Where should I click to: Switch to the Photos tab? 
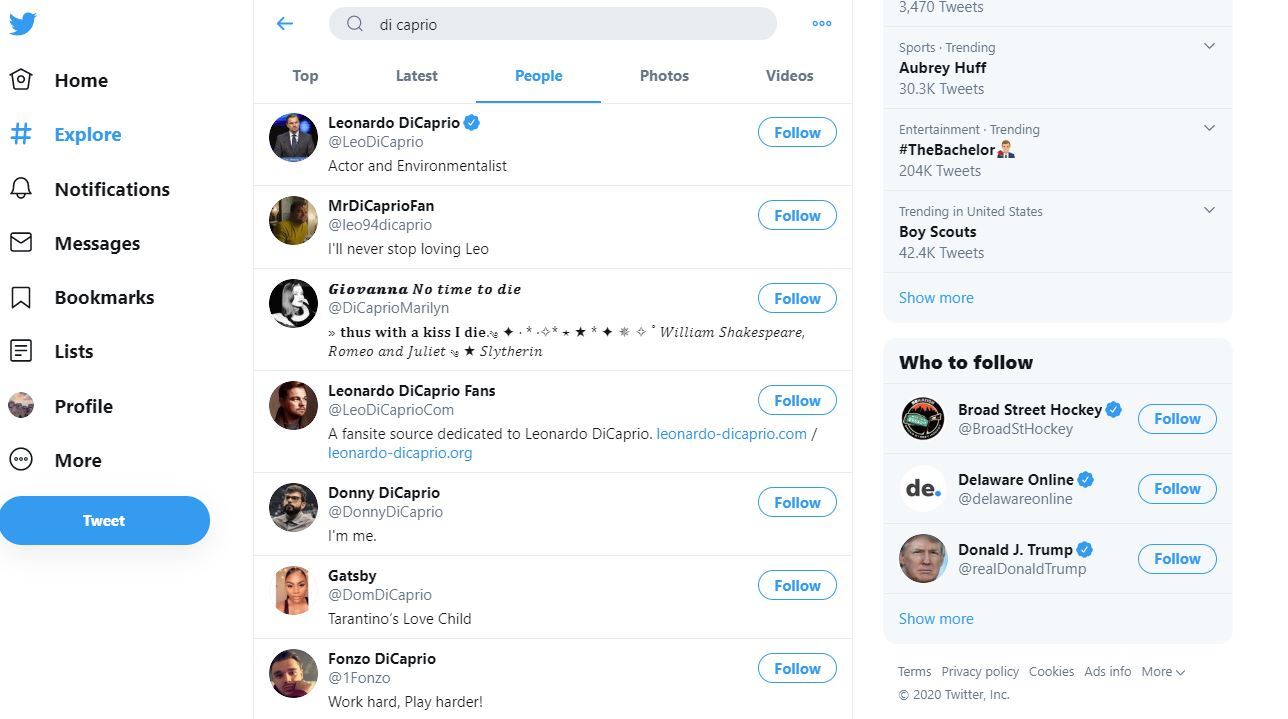664,76
